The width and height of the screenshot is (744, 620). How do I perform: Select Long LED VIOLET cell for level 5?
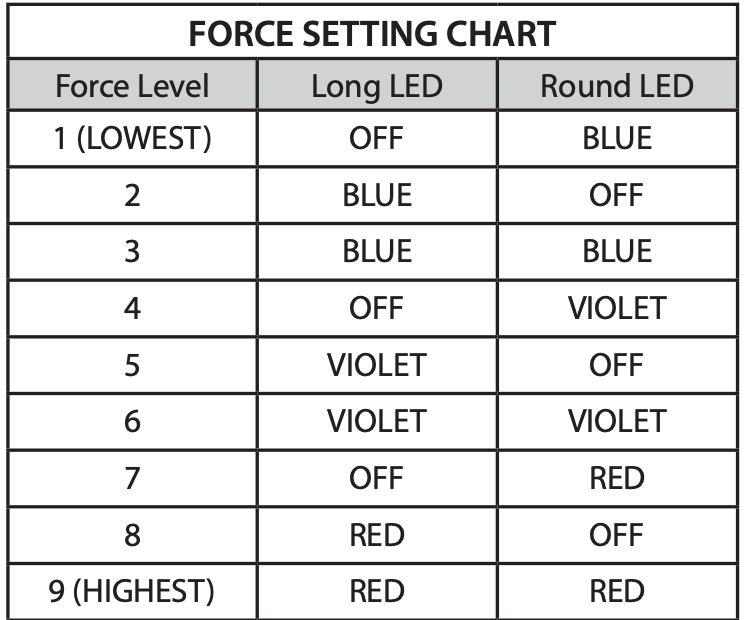point(376,365)
